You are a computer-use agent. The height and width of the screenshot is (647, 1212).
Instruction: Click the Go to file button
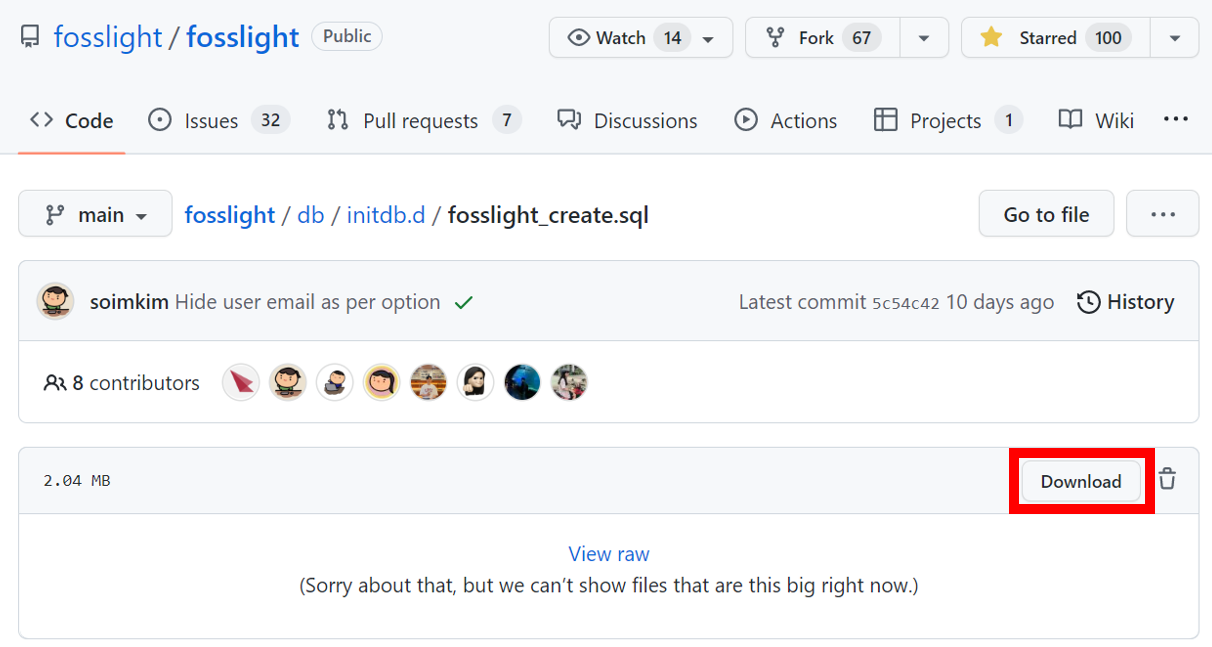coord(1046,214)
